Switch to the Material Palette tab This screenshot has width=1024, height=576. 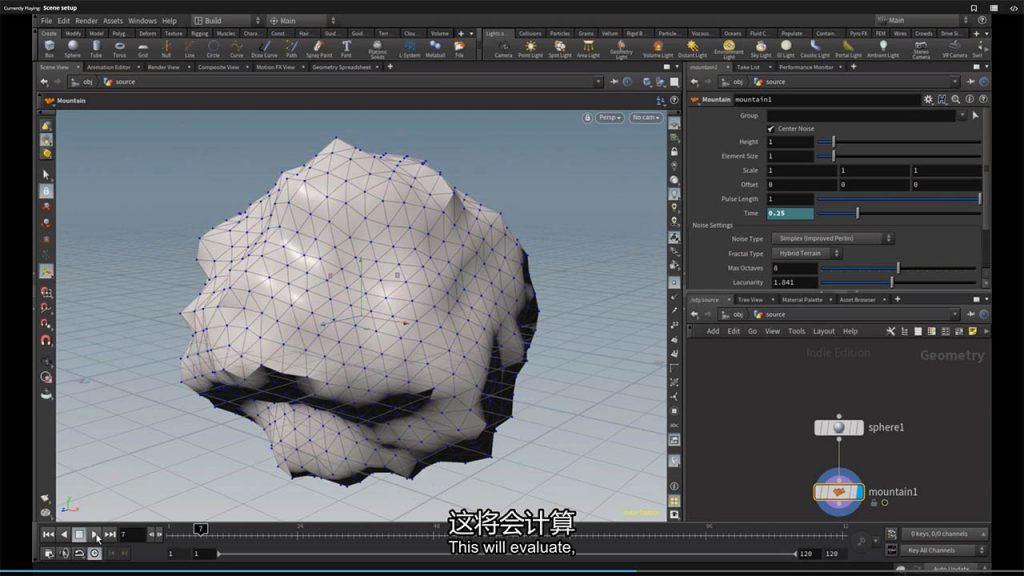tap(802, 300)
